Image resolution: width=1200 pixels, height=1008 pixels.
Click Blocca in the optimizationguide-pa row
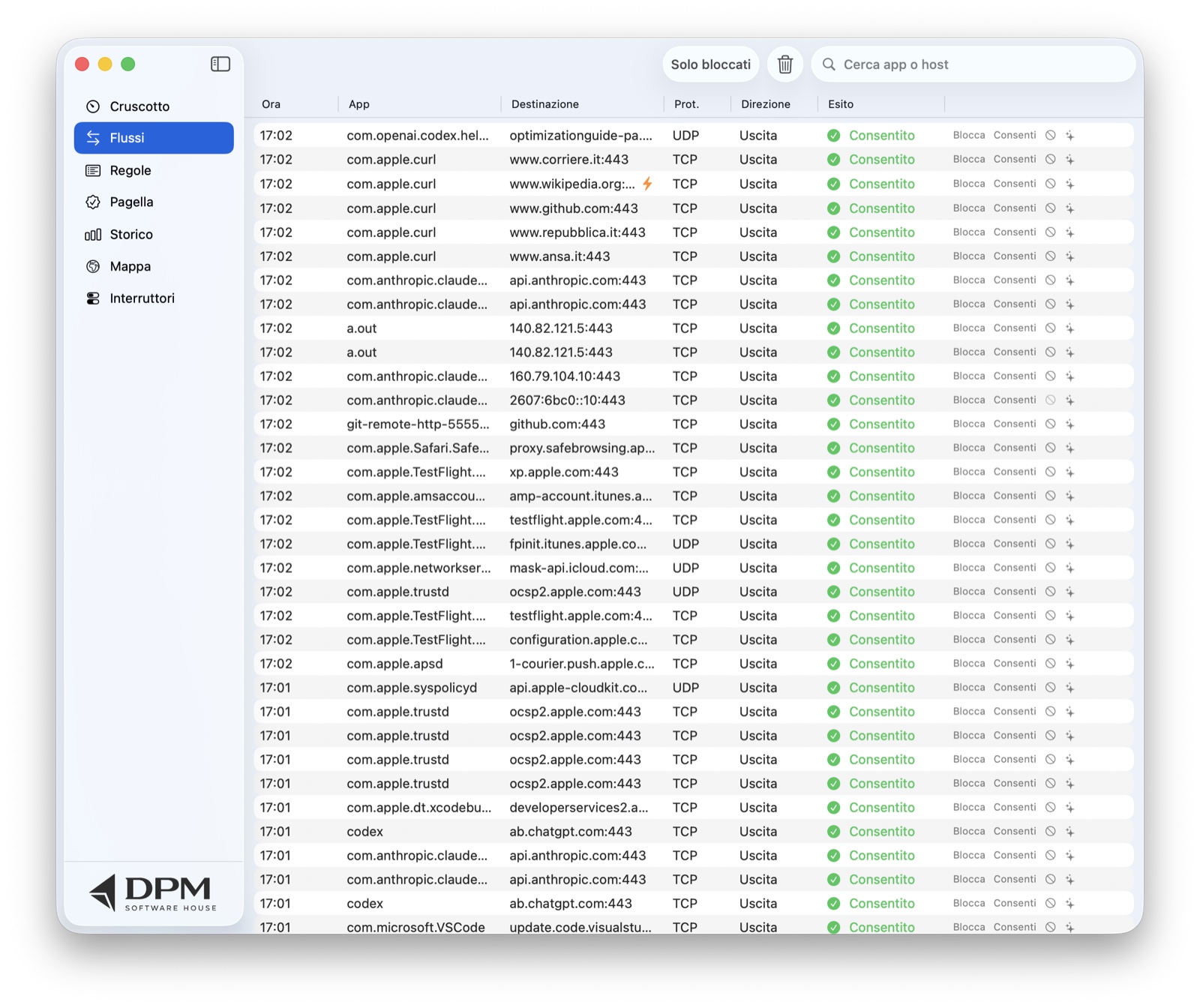tap(969, 136)
